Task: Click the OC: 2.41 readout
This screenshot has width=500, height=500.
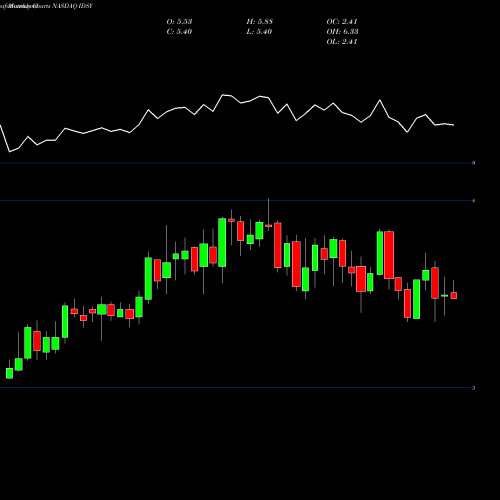Action: click(x=342, y=22)
